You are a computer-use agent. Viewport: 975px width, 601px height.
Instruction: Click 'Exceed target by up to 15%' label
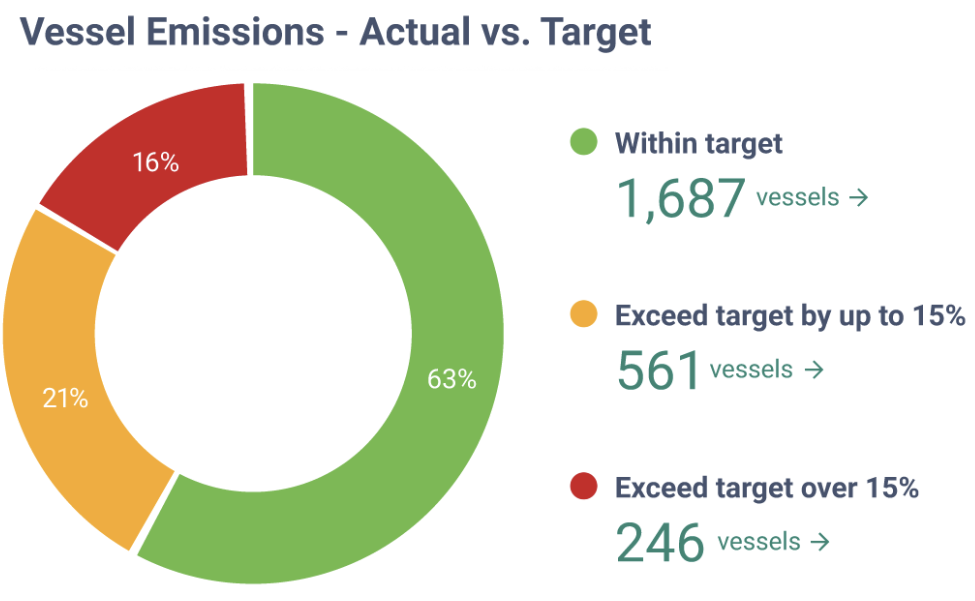pyautogui.click(x=789, y=317)
